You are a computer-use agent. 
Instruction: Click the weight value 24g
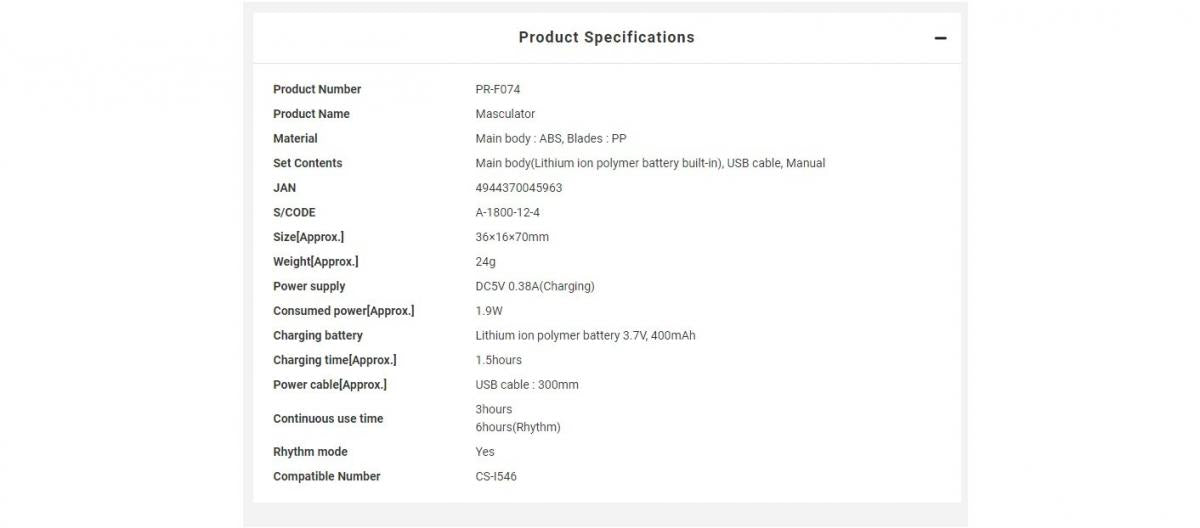click(x=485, y=261)
